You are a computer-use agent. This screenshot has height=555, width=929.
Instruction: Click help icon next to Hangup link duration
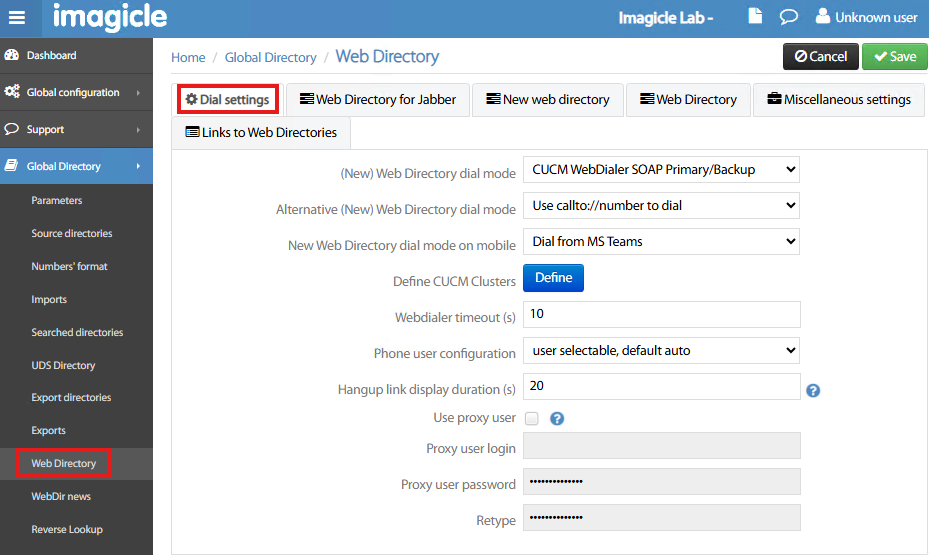(813, 390)
